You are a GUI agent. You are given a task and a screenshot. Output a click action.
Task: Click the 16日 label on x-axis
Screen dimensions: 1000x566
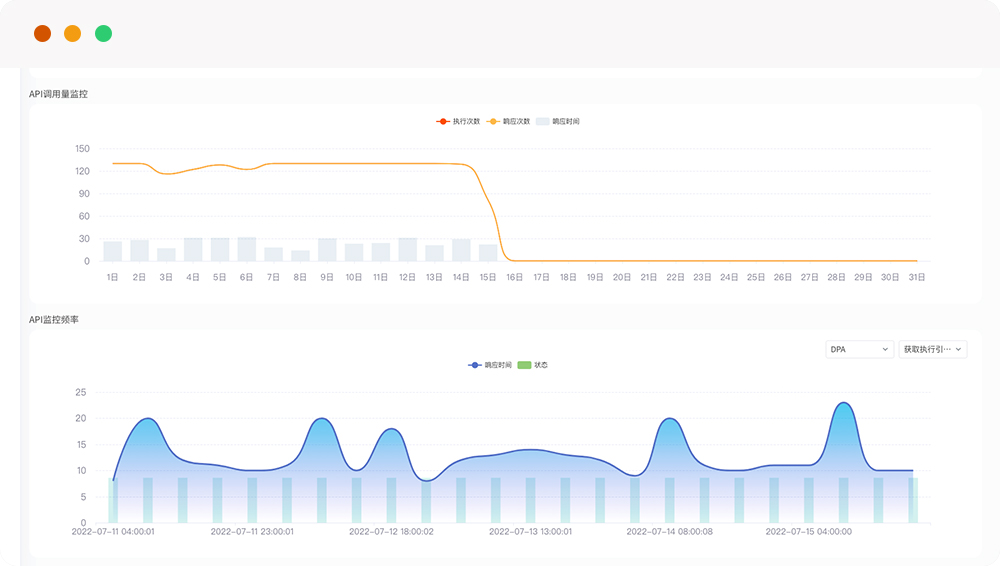514,277
